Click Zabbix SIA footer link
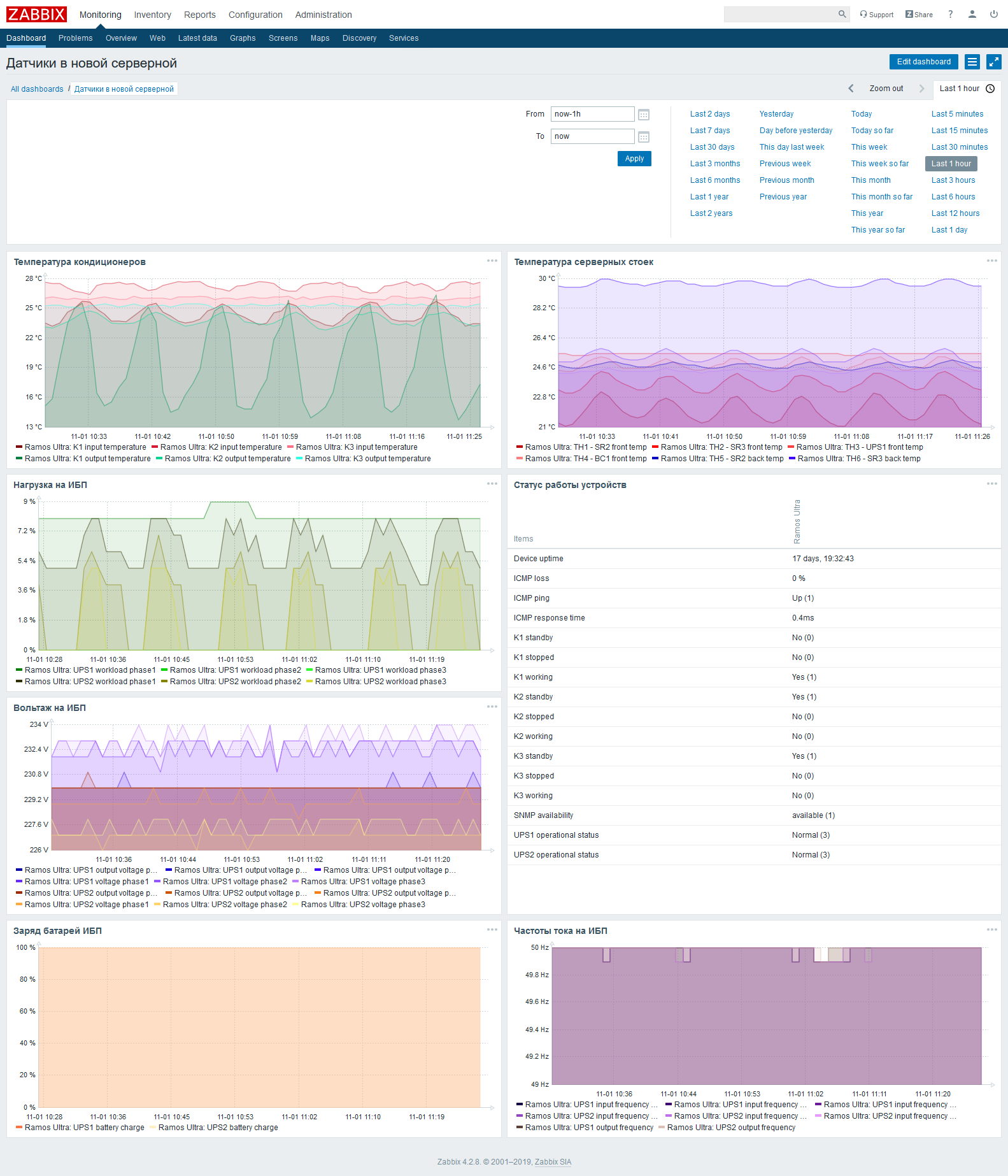The image size is (1008, 1176). [x=553, y=1162]
